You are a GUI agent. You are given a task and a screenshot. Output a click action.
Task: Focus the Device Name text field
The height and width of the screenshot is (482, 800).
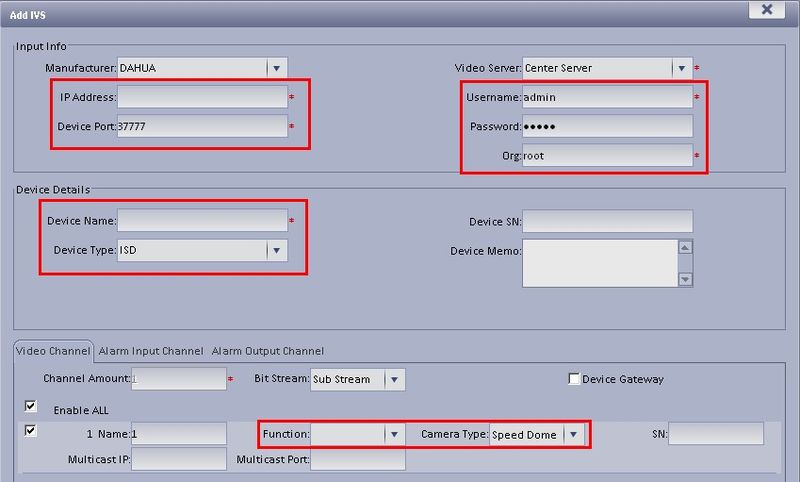click(x=203, y=221)
